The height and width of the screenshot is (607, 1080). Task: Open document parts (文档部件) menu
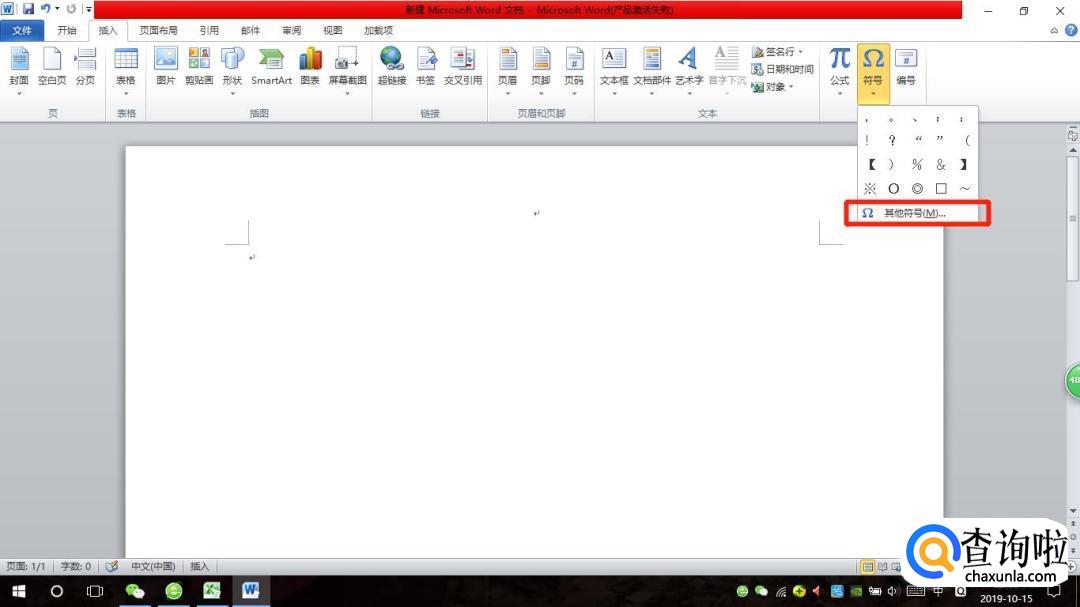tap(652, 69)
